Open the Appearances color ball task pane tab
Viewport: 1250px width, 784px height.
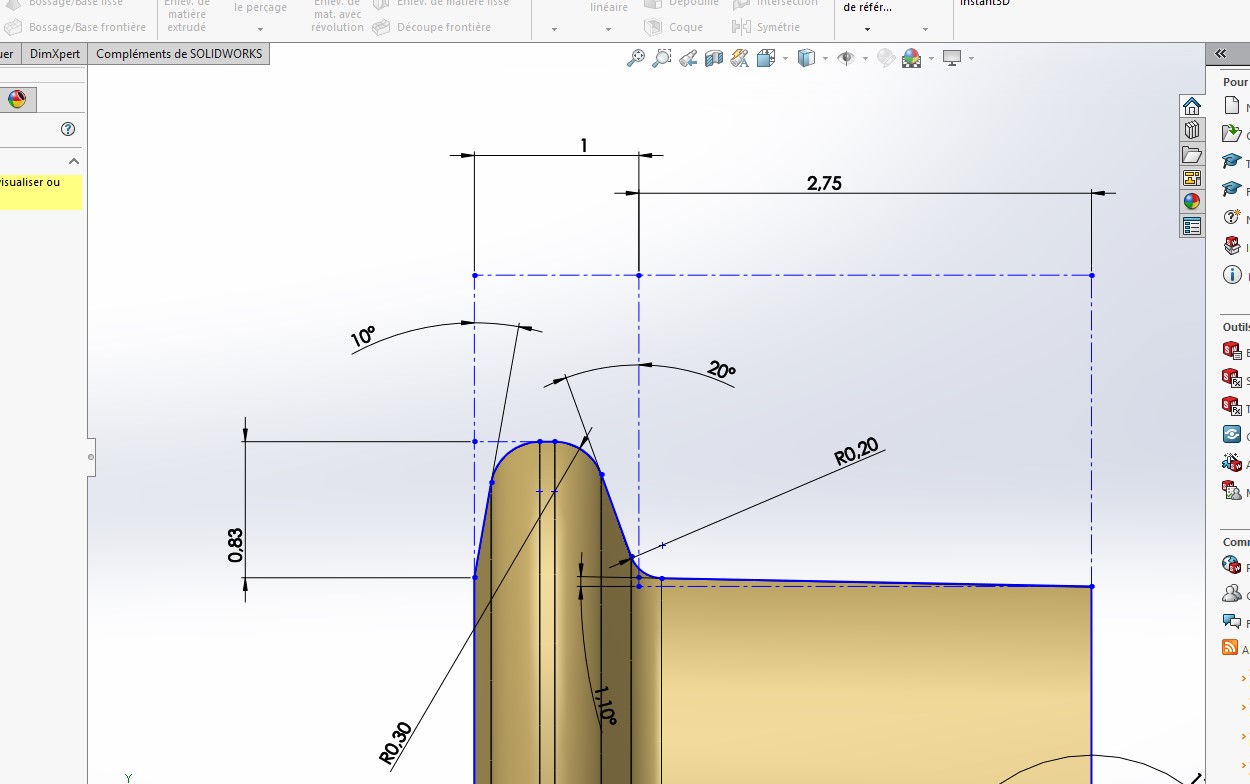point(1191,202)
